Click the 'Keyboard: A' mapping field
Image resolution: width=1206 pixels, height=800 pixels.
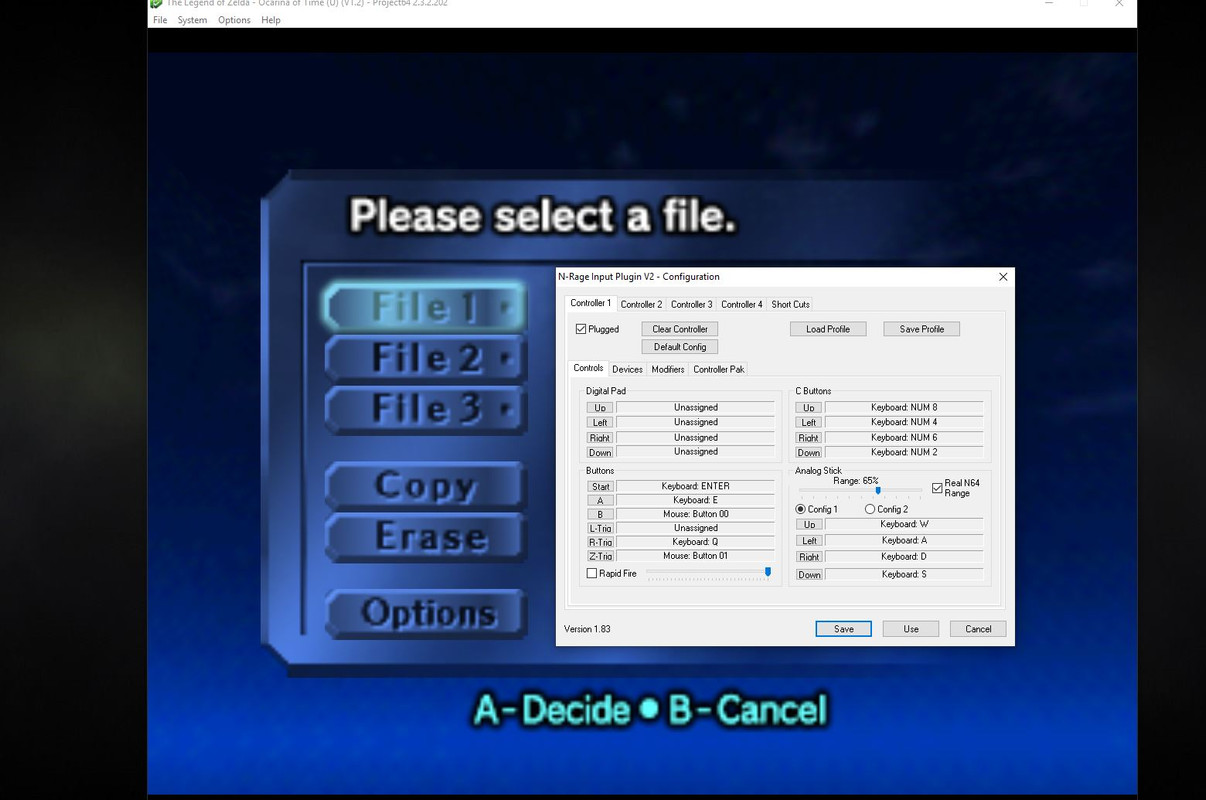point(904,541)
